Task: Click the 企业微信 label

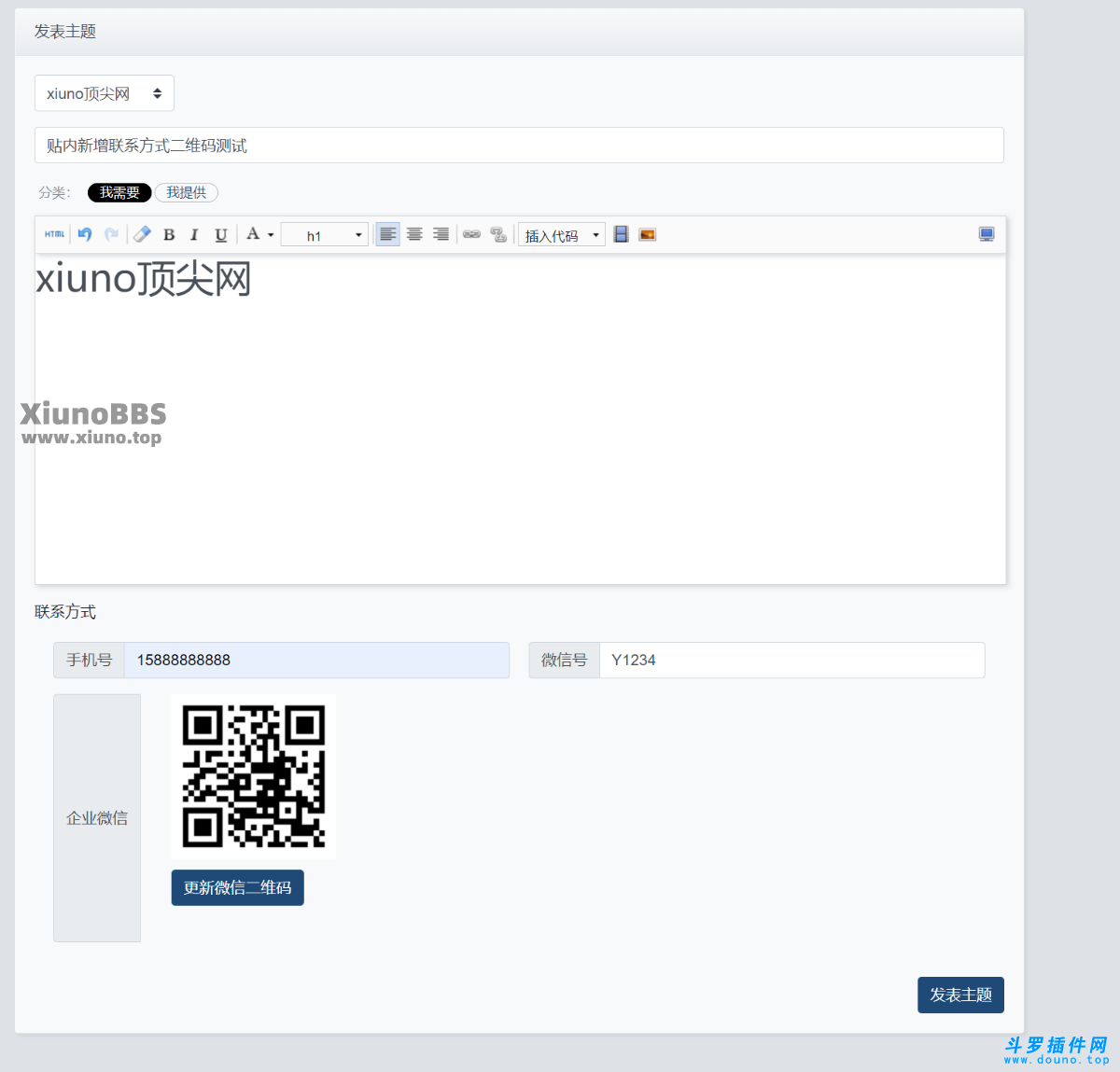Action: (97, 818)
